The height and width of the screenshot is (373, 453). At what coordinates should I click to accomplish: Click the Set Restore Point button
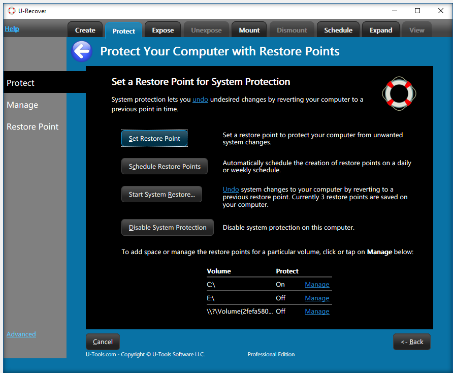[x=154, y=138]
